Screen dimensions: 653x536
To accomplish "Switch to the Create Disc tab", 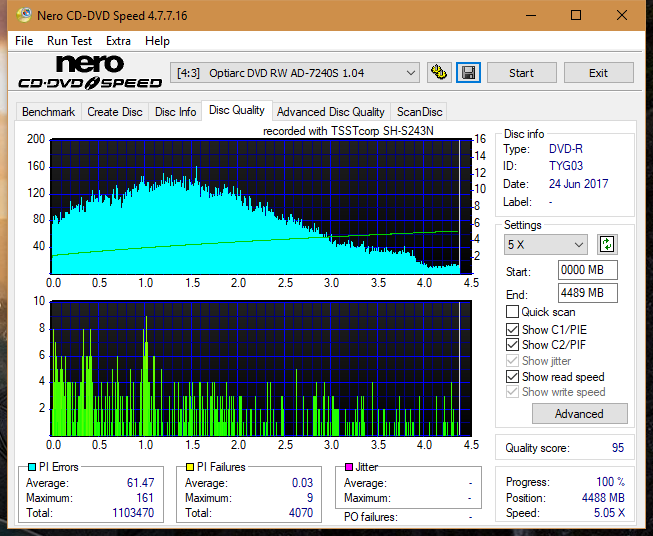I will (x=115, y=112).
